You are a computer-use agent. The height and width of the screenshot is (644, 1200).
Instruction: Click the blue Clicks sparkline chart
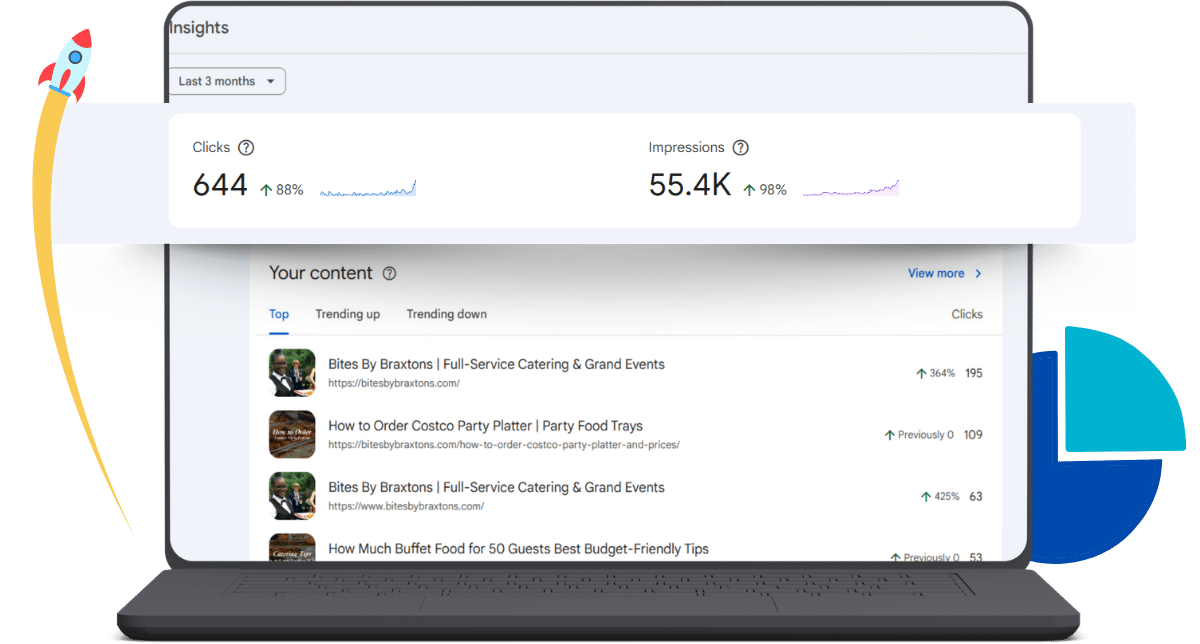coord(368,189)
